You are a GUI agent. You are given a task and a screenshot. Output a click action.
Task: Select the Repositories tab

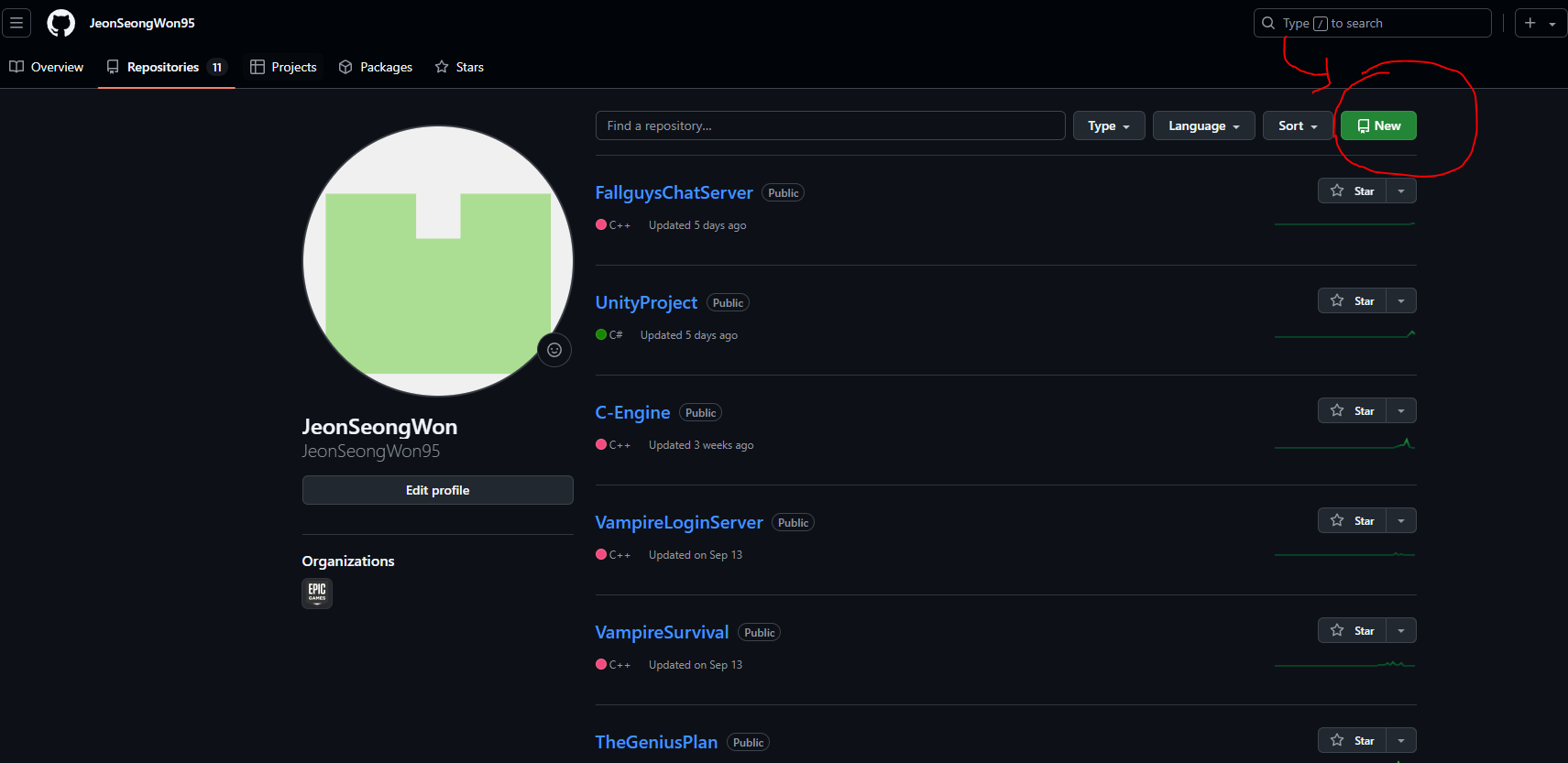(166, 67)
